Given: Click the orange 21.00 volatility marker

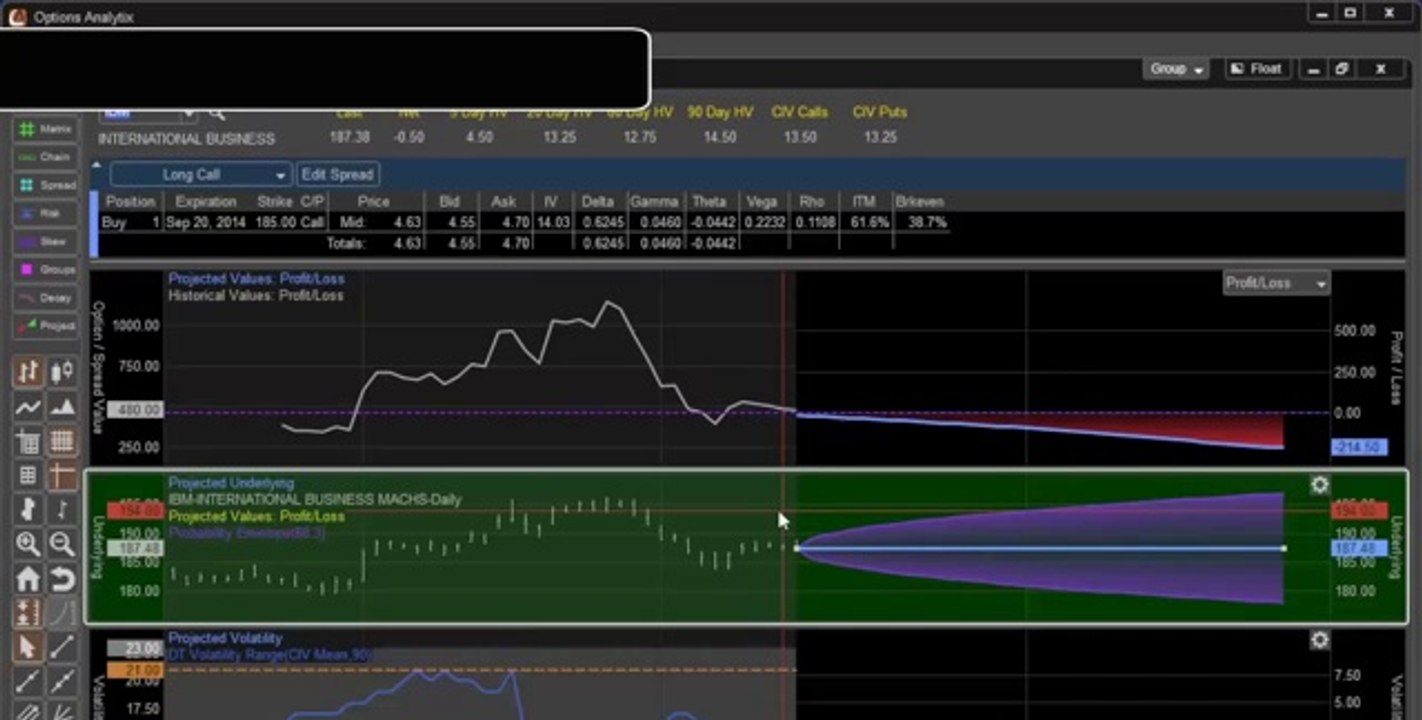Looking at the screenshot, I should click(x=134, y=670).
